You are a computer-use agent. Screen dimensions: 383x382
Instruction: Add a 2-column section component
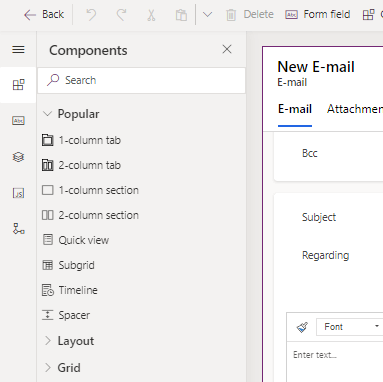[90, 215]
